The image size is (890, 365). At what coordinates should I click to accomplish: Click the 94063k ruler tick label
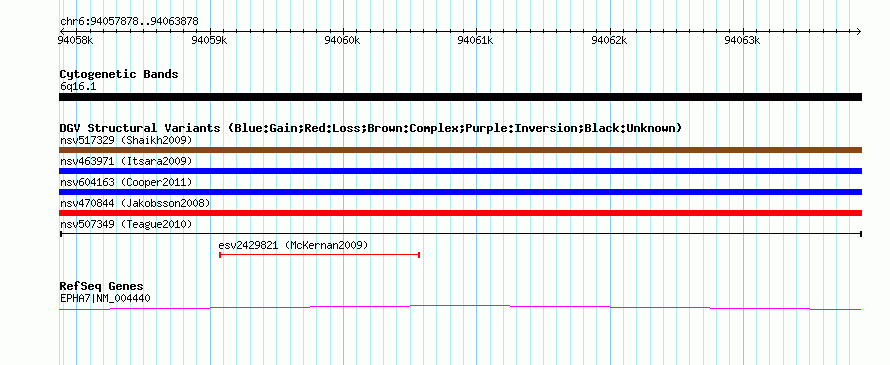click(x=743, y=40)
